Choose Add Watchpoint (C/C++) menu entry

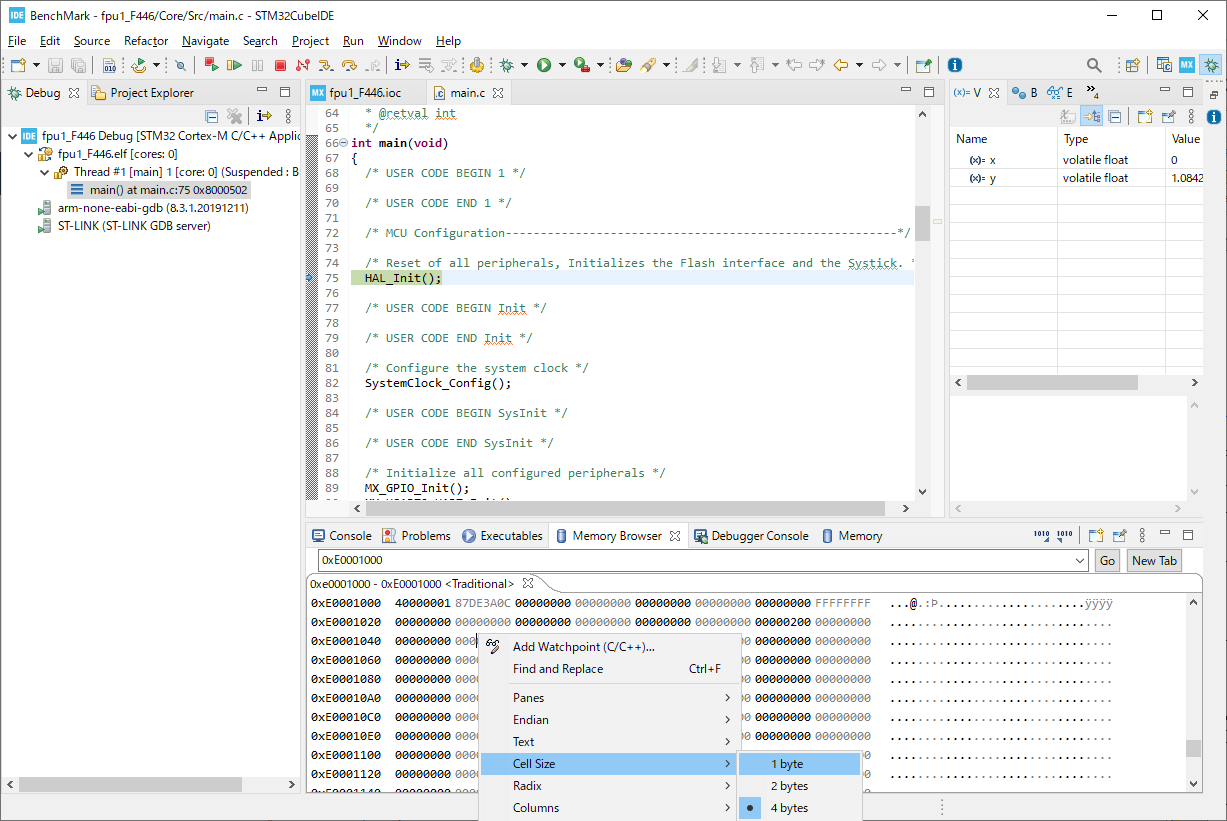(x=610, y=647)
